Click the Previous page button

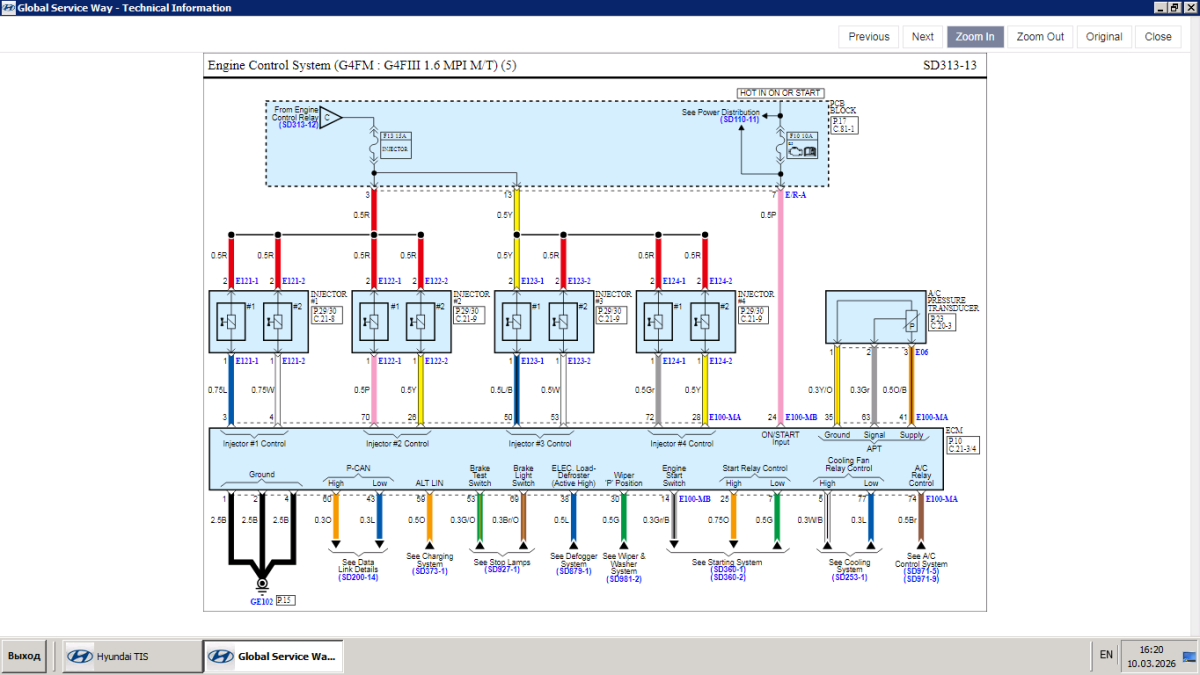click(868, 37)
